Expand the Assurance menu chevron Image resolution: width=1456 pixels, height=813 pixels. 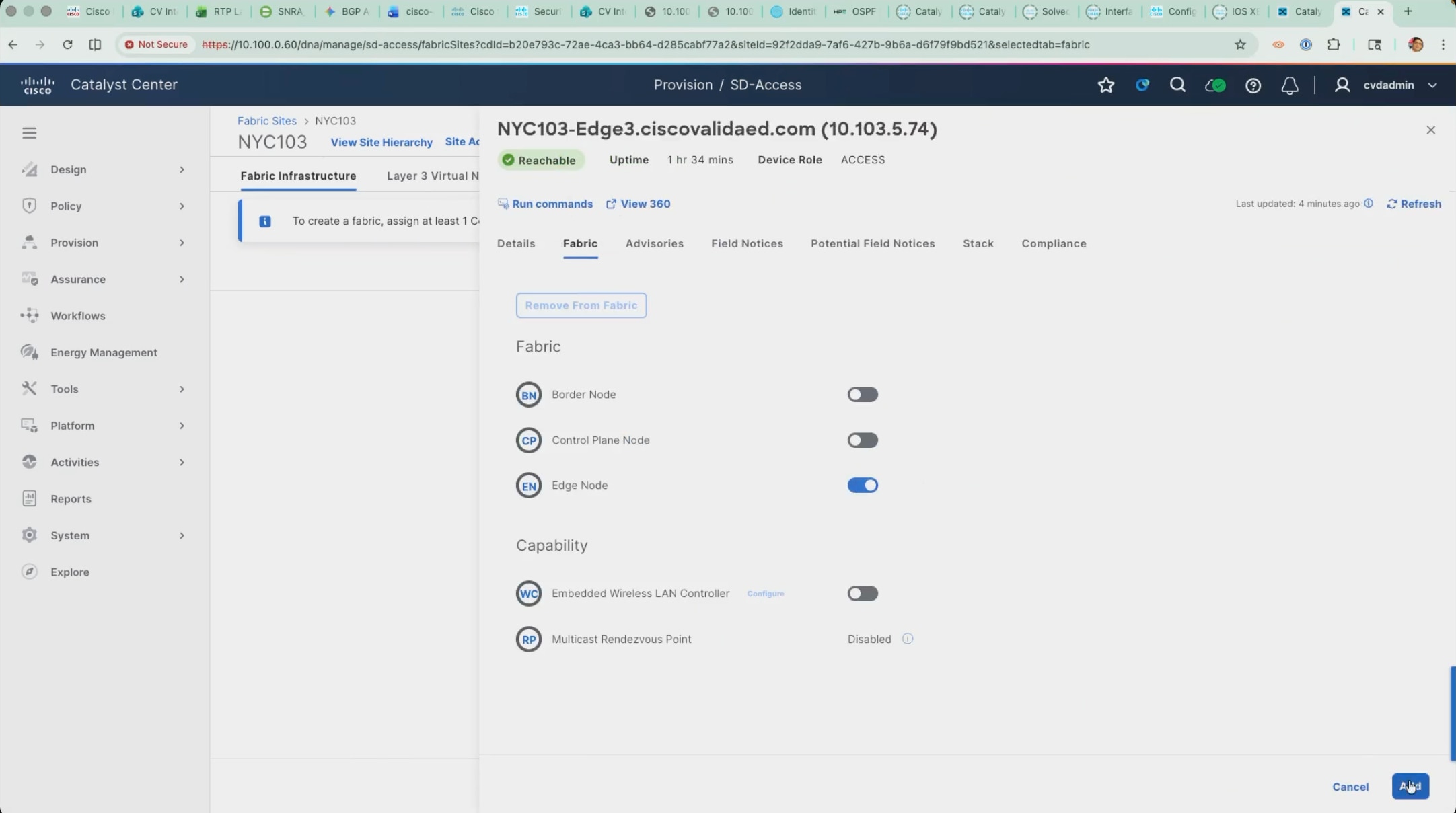click(x=182, y=279)
